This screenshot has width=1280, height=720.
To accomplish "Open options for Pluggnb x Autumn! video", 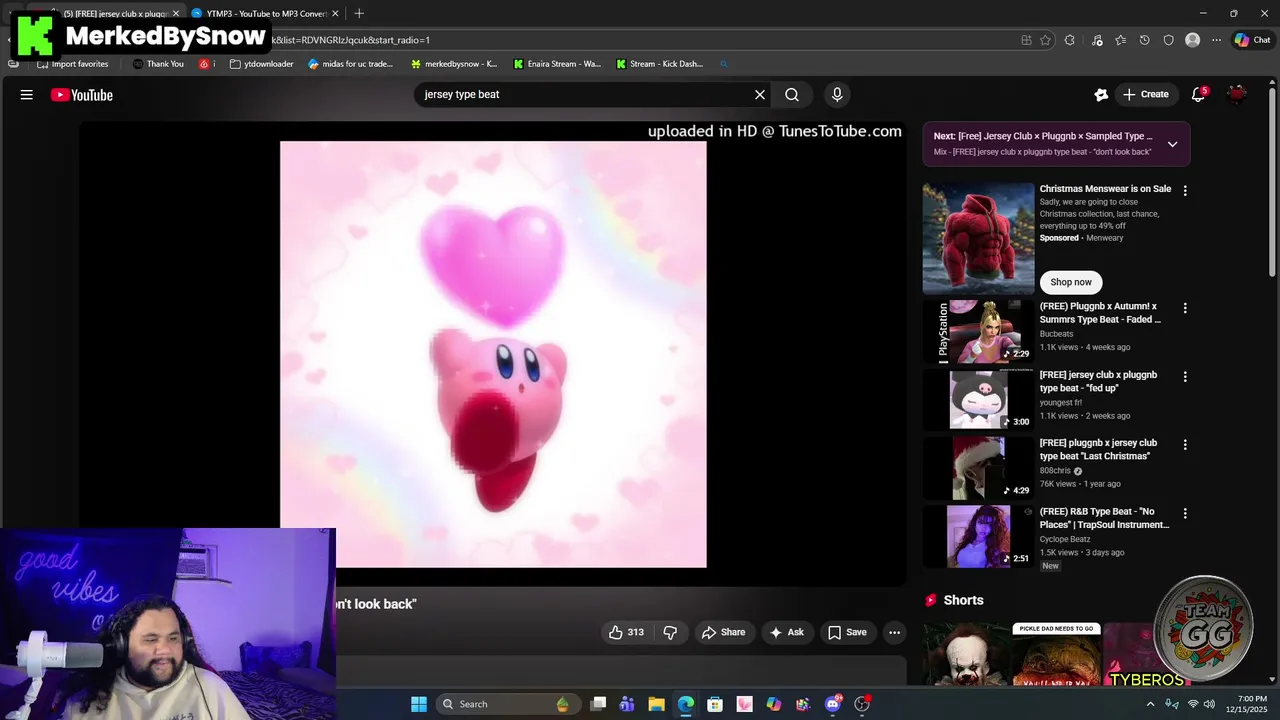I will pyautogui.click(x=1185, y=308).
